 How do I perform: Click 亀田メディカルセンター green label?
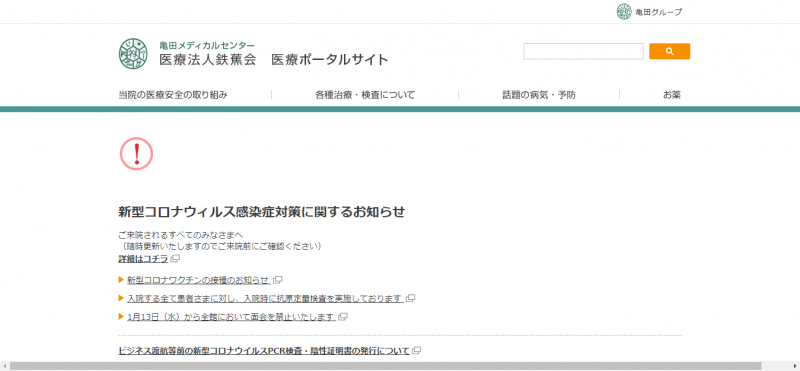pyautogui.click(x=207, y=45)
